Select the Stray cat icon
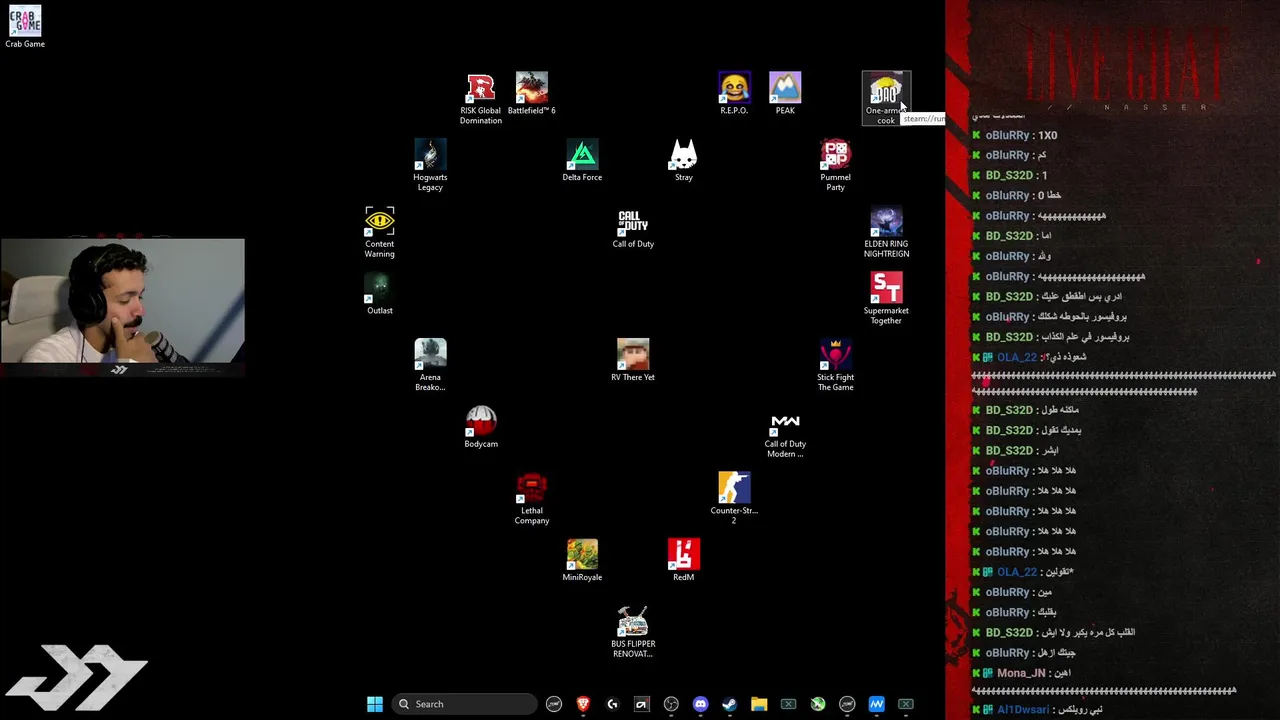 (684, 160)
